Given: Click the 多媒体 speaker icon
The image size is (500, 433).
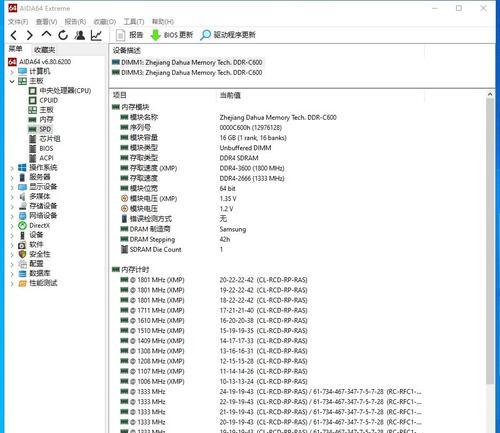Looking at the screenshot, I should pyautogui.click(x=22, y=197).
